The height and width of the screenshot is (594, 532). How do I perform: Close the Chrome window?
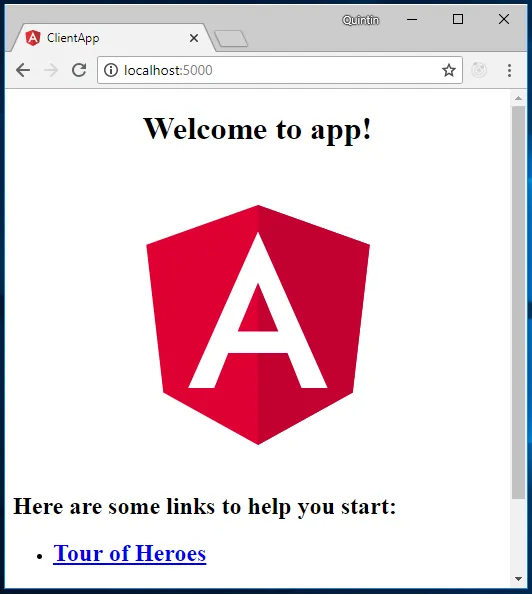tap(504, 19)
